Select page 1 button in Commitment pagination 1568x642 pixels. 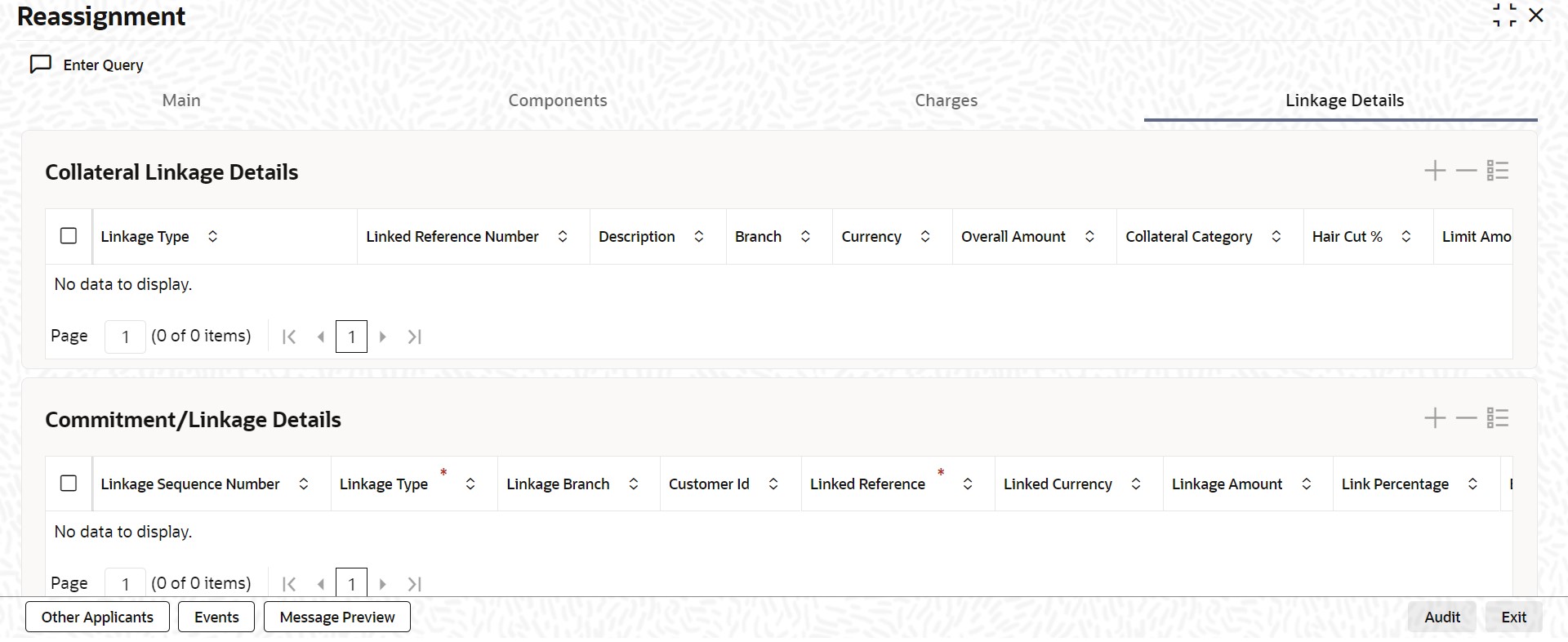click(x=351, y=582)
